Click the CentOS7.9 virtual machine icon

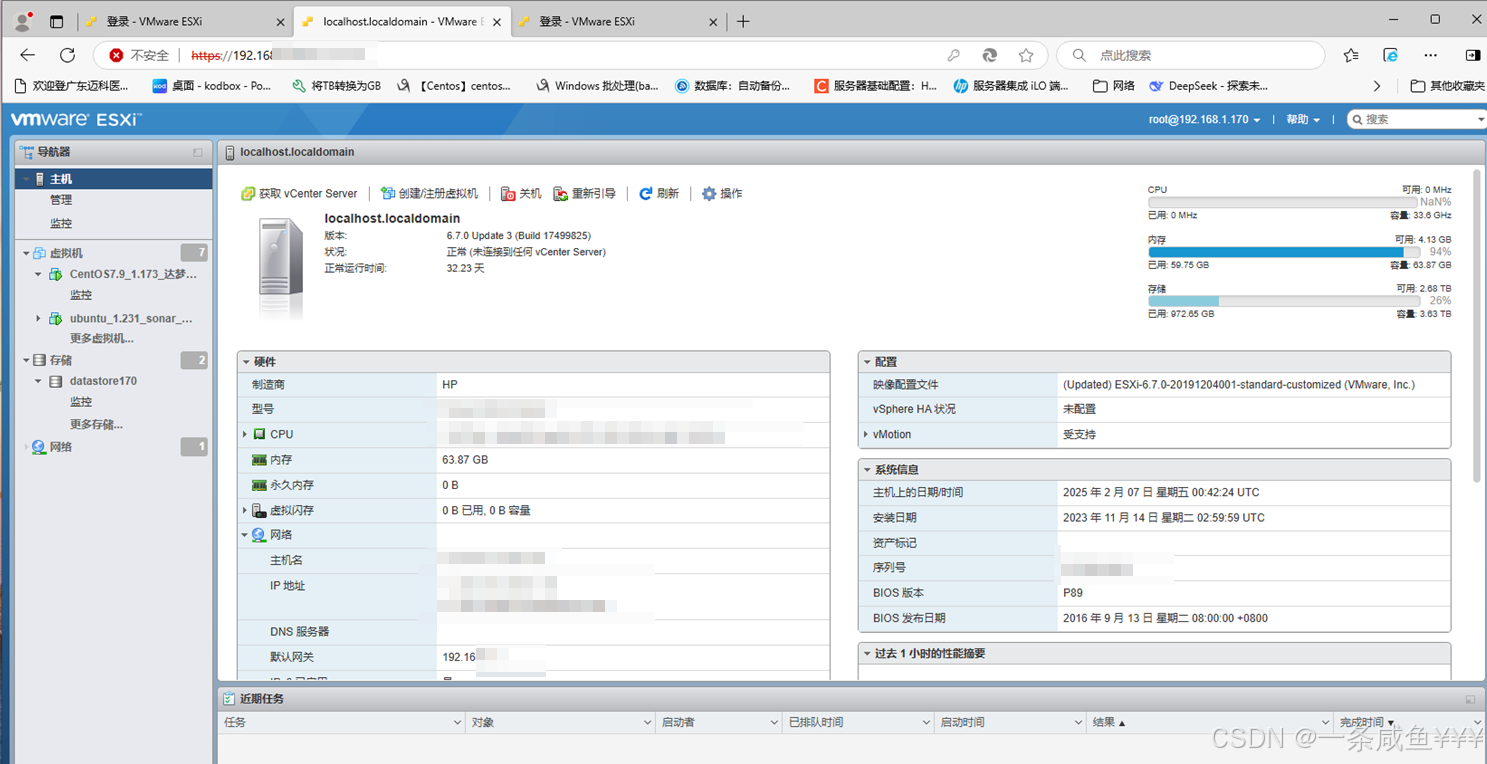(x=56, y=274)
